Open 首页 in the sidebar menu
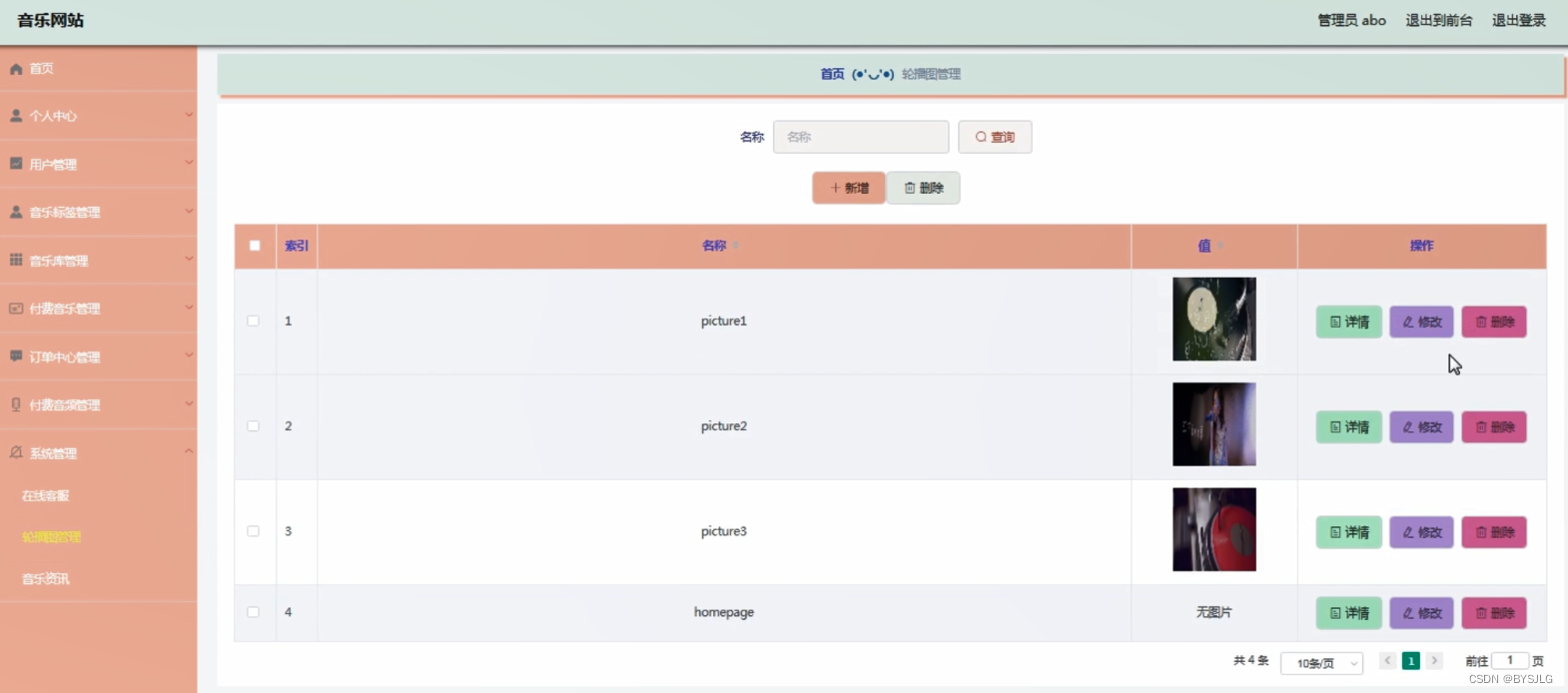Screen dimensions: 1568x693 98,69
